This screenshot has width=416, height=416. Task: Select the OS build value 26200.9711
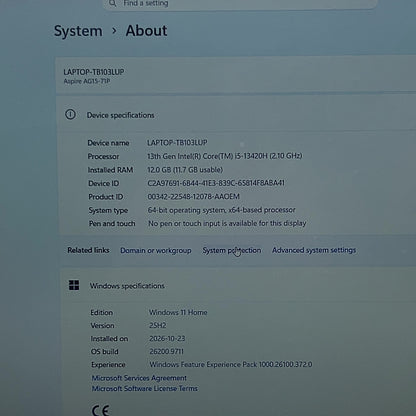[x=166, y=351]
